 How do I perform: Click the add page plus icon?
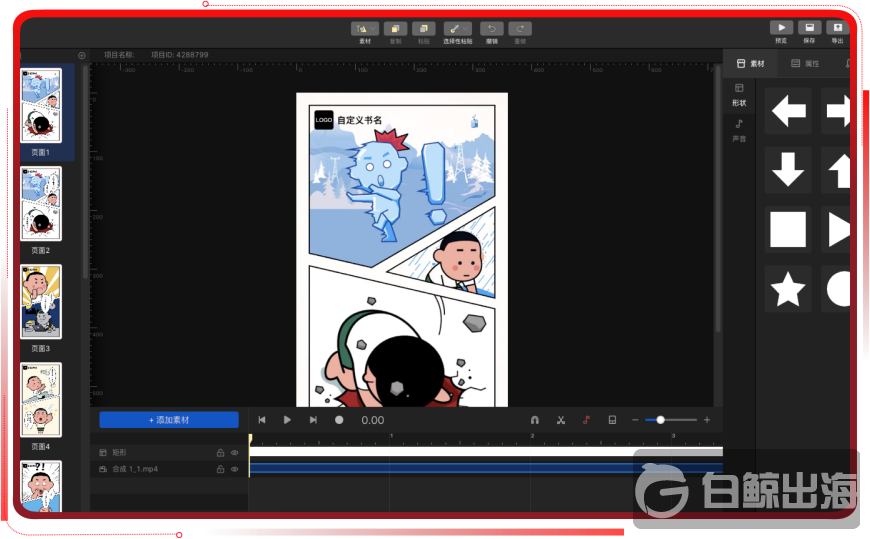tap(82, 55)
